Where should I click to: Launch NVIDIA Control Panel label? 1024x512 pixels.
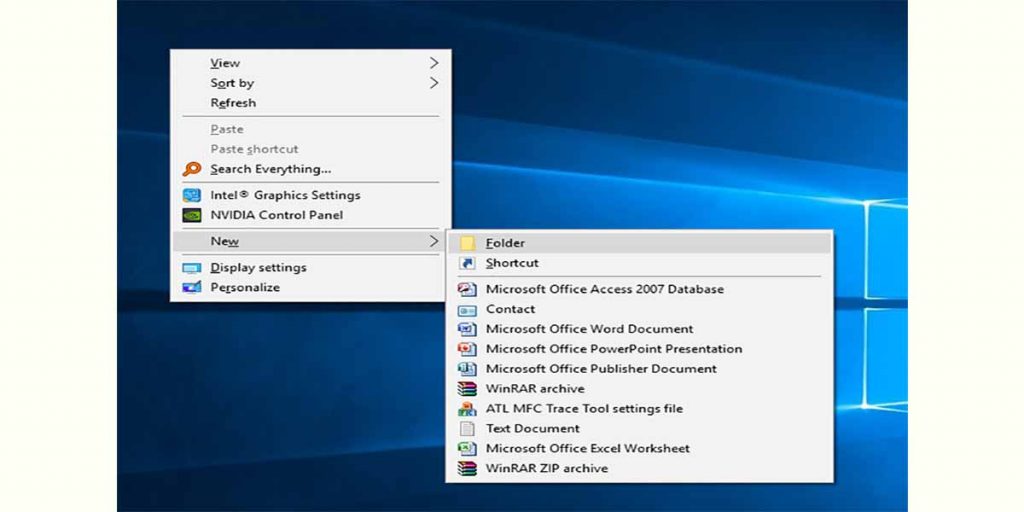(276, 215)
